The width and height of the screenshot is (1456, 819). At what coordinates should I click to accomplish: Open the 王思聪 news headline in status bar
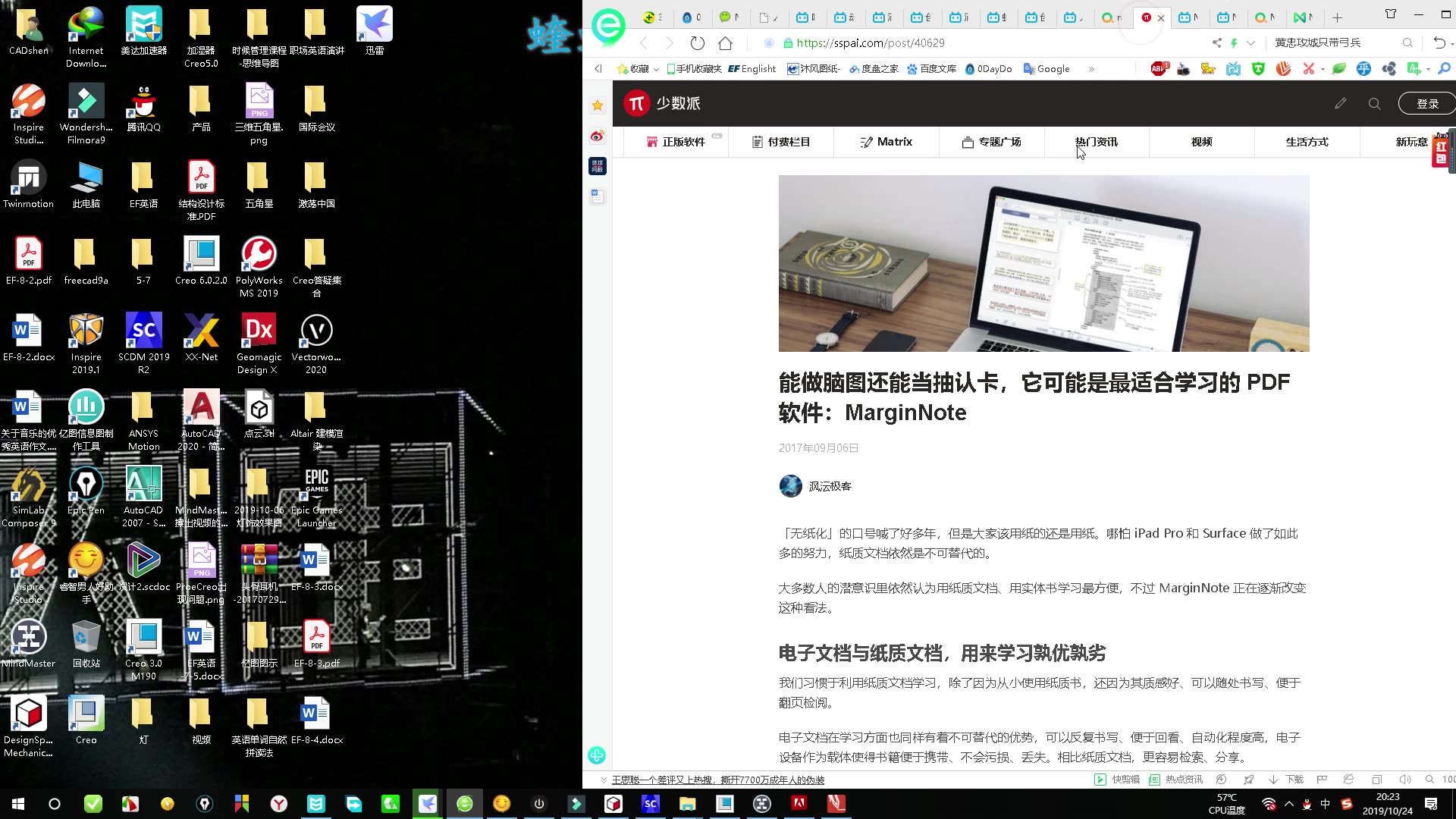point(718,780)
